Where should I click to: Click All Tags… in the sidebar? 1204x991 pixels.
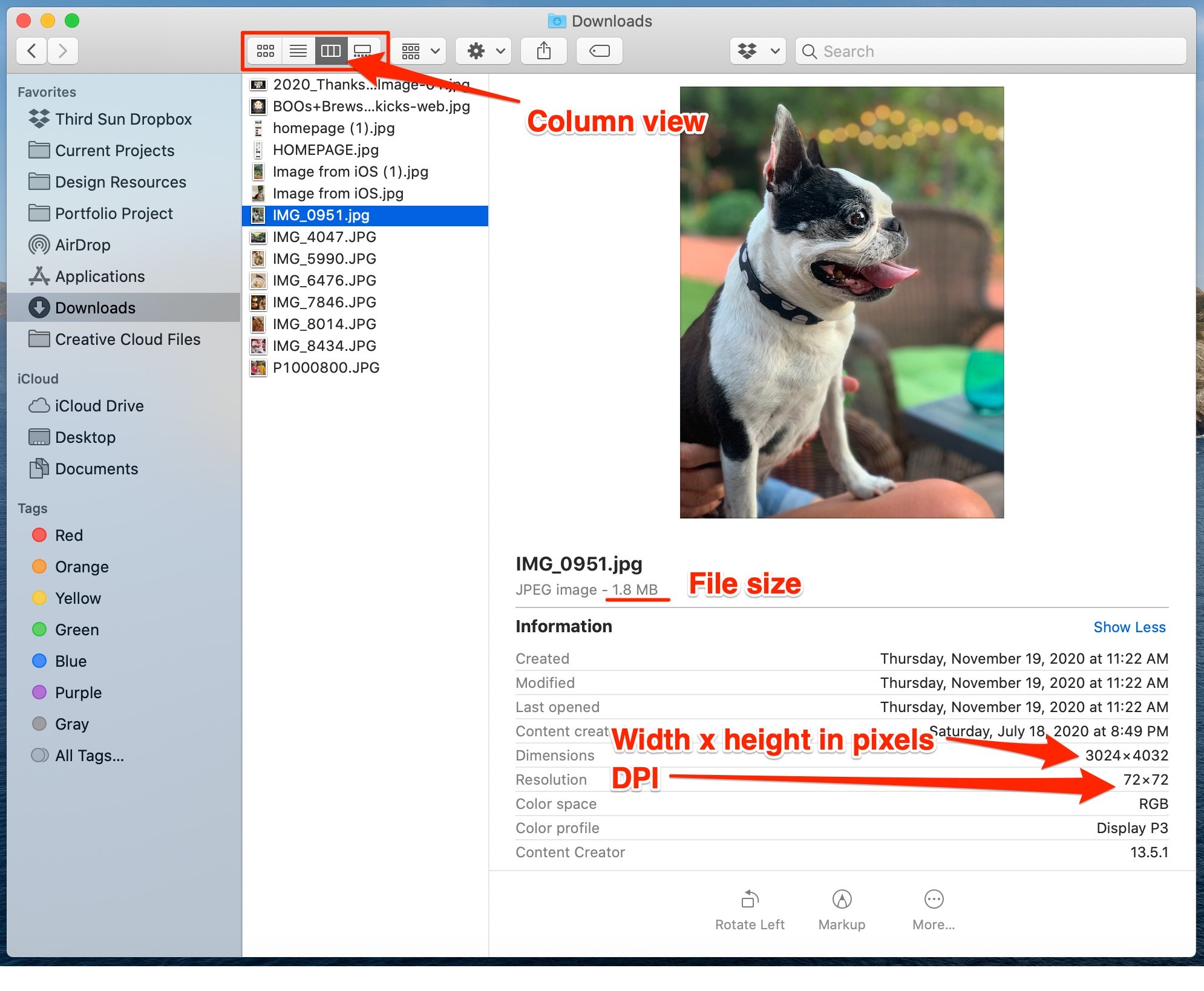(x=89, y=756)
